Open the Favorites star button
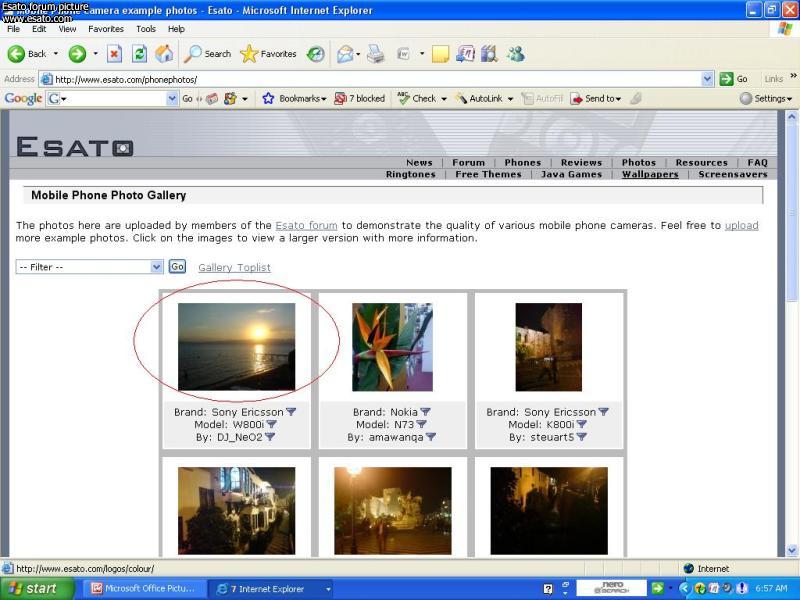Screen dimensions: 800x600 (269, 54)
